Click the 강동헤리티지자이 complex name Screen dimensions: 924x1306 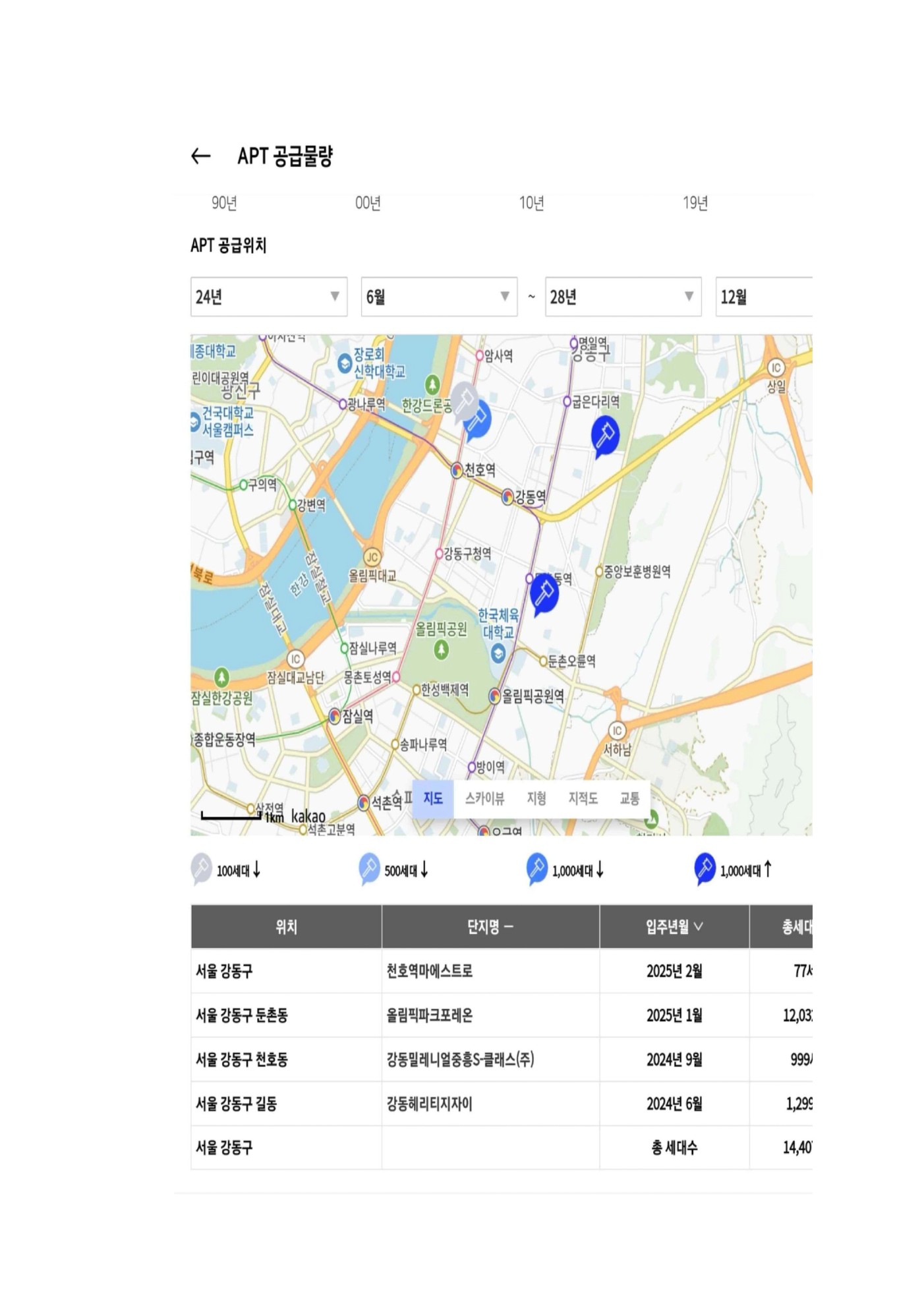(x=430, y=1104)
